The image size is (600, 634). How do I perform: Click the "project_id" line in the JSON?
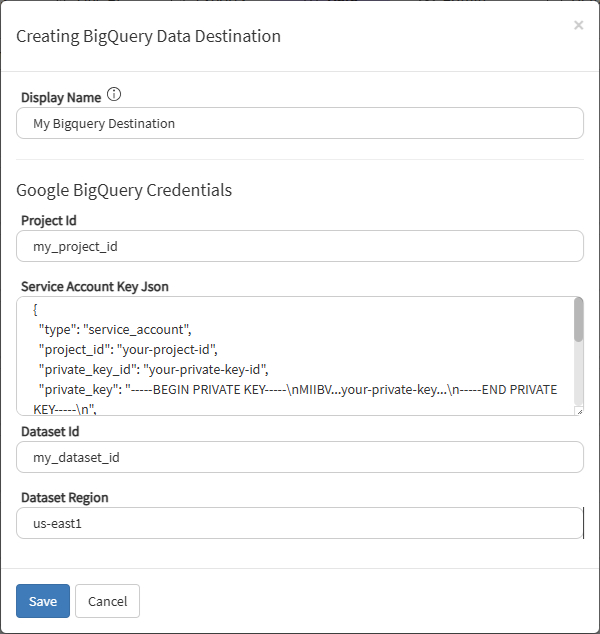128,349
